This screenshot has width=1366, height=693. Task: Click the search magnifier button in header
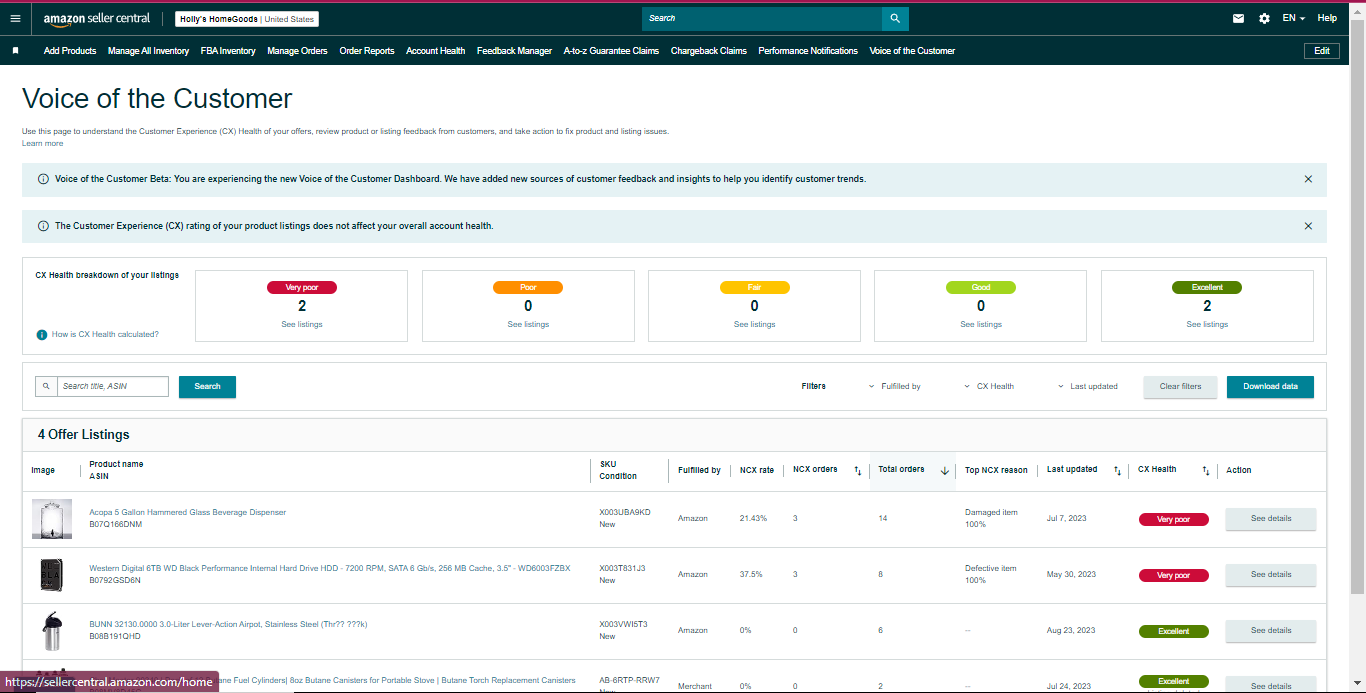click(x=895, y=18)
